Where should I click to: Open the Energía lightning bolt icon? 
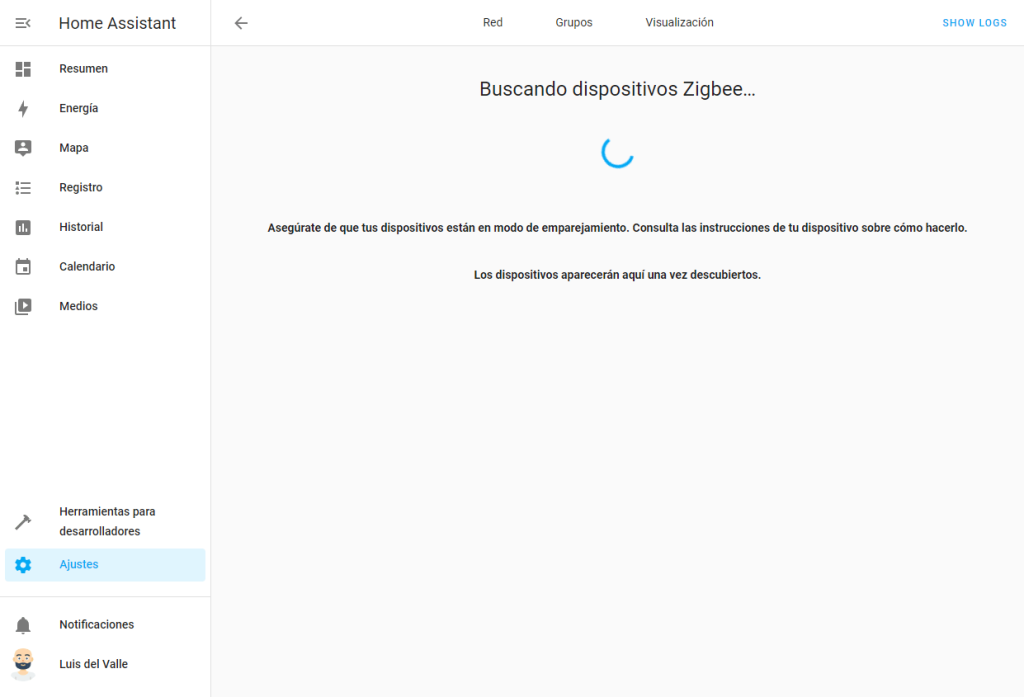(x=23, y=108)
